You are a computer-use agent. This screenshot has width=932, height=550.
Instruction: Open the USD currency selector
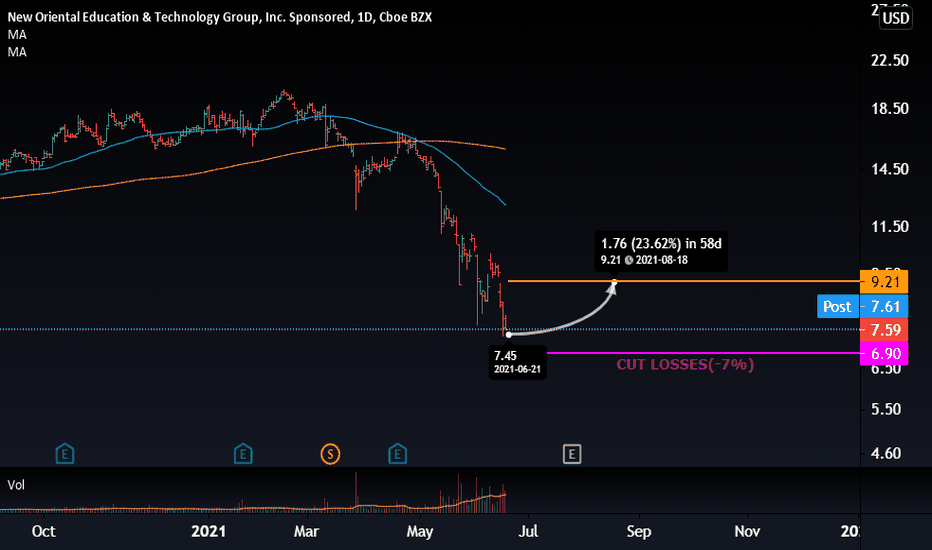pyautogui.click(x=896, y=18)
